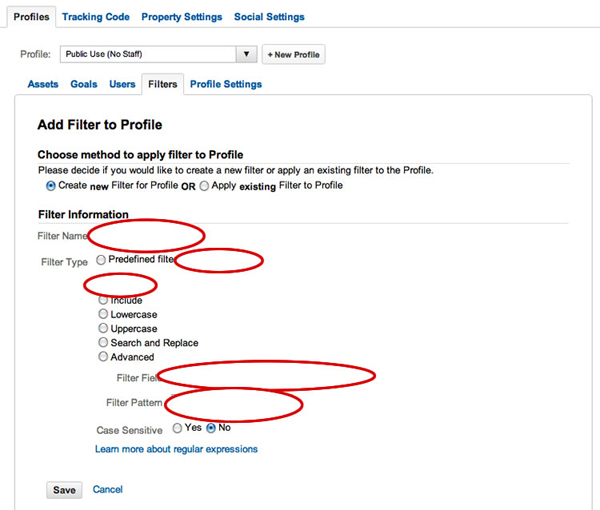Select the Predefined filter radio option

point(101,259)
